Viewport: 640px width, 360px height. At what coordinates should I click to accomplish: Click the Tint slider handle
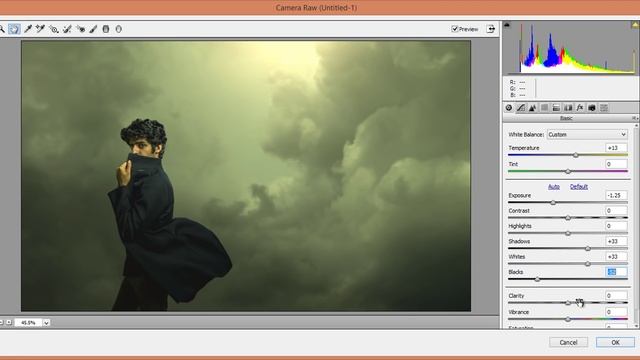568,171
